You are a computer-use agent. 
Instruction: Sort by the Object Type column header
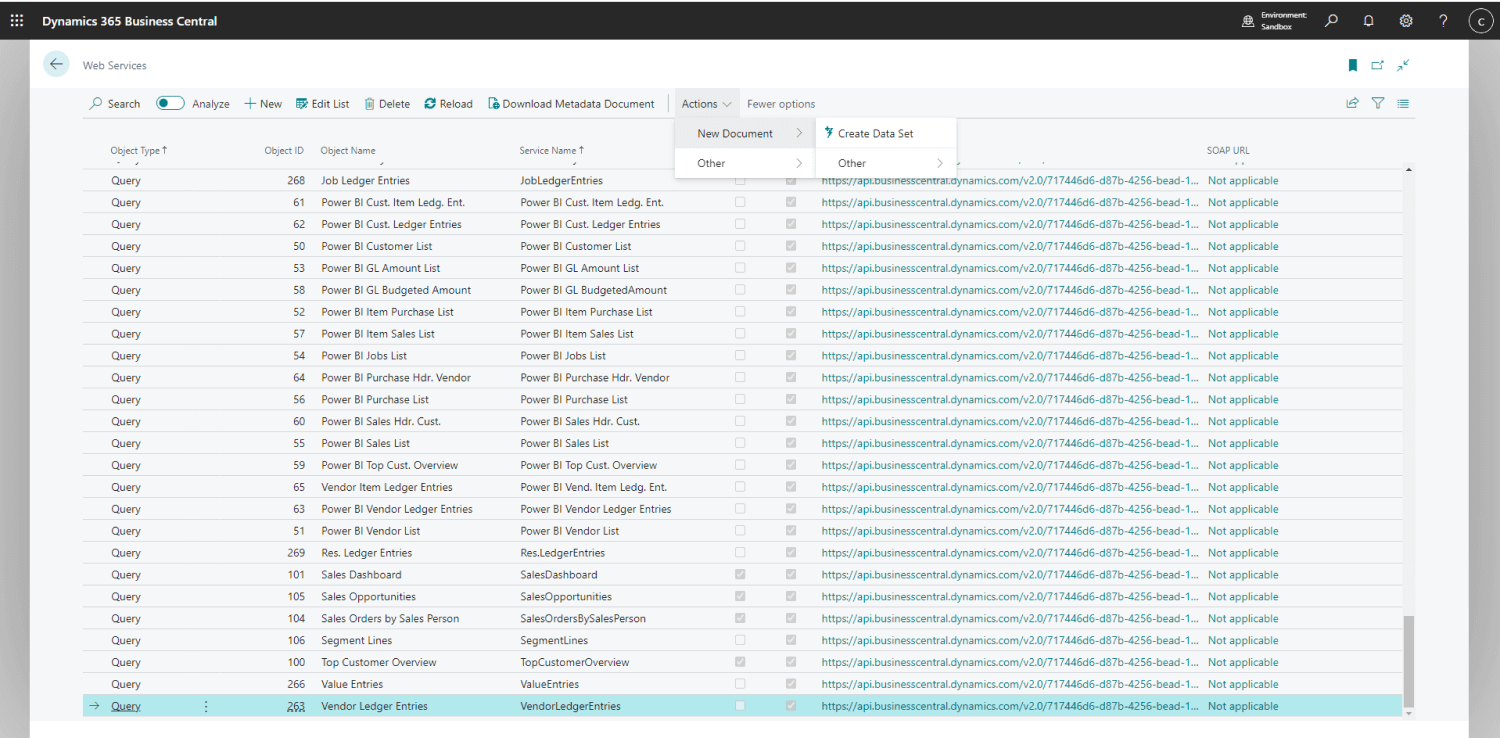pos(138,150)
